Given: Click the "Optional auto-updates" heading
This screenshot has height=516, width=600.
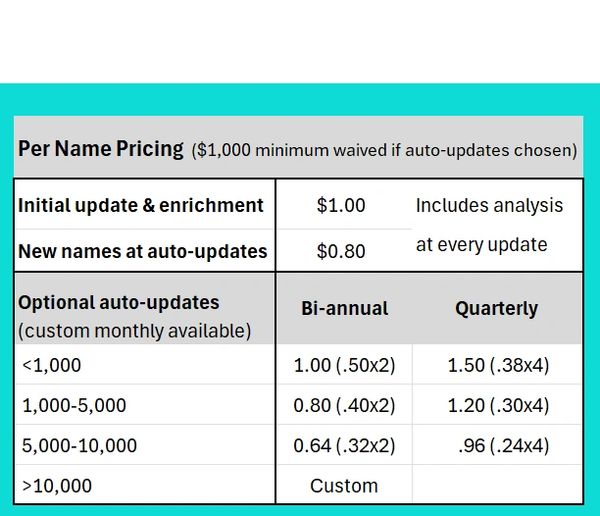Looking at the screenshot, I should pos(119,302).
